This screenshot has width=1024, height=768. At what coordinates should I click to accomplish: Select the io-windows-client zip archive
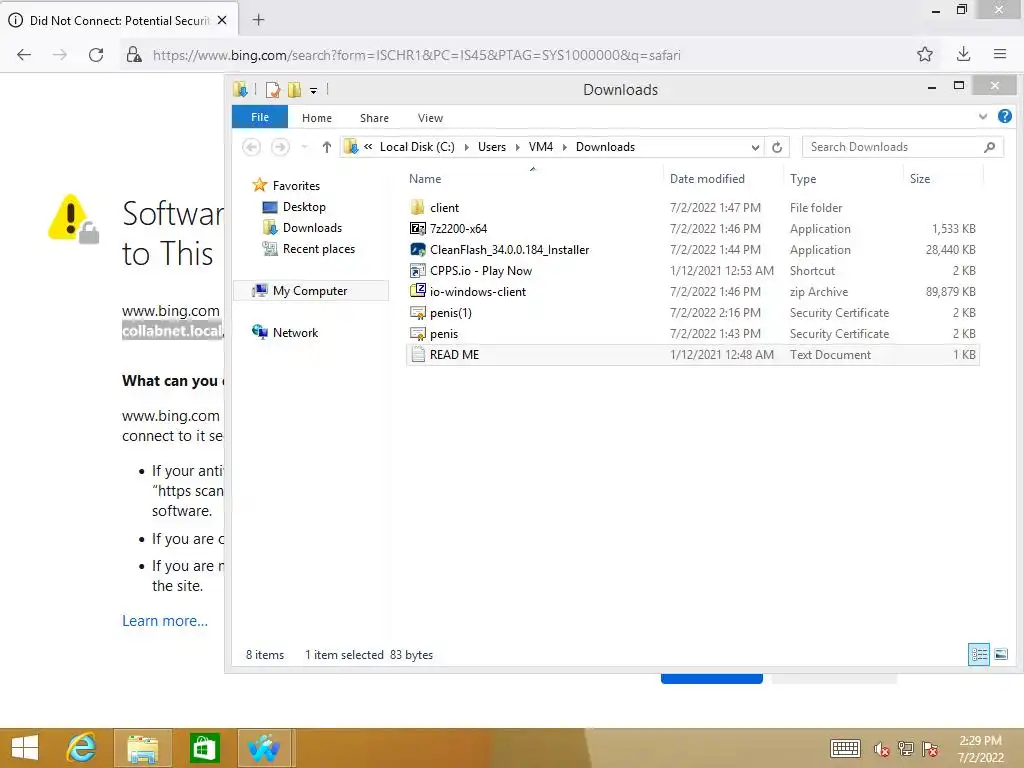point(692,291)
